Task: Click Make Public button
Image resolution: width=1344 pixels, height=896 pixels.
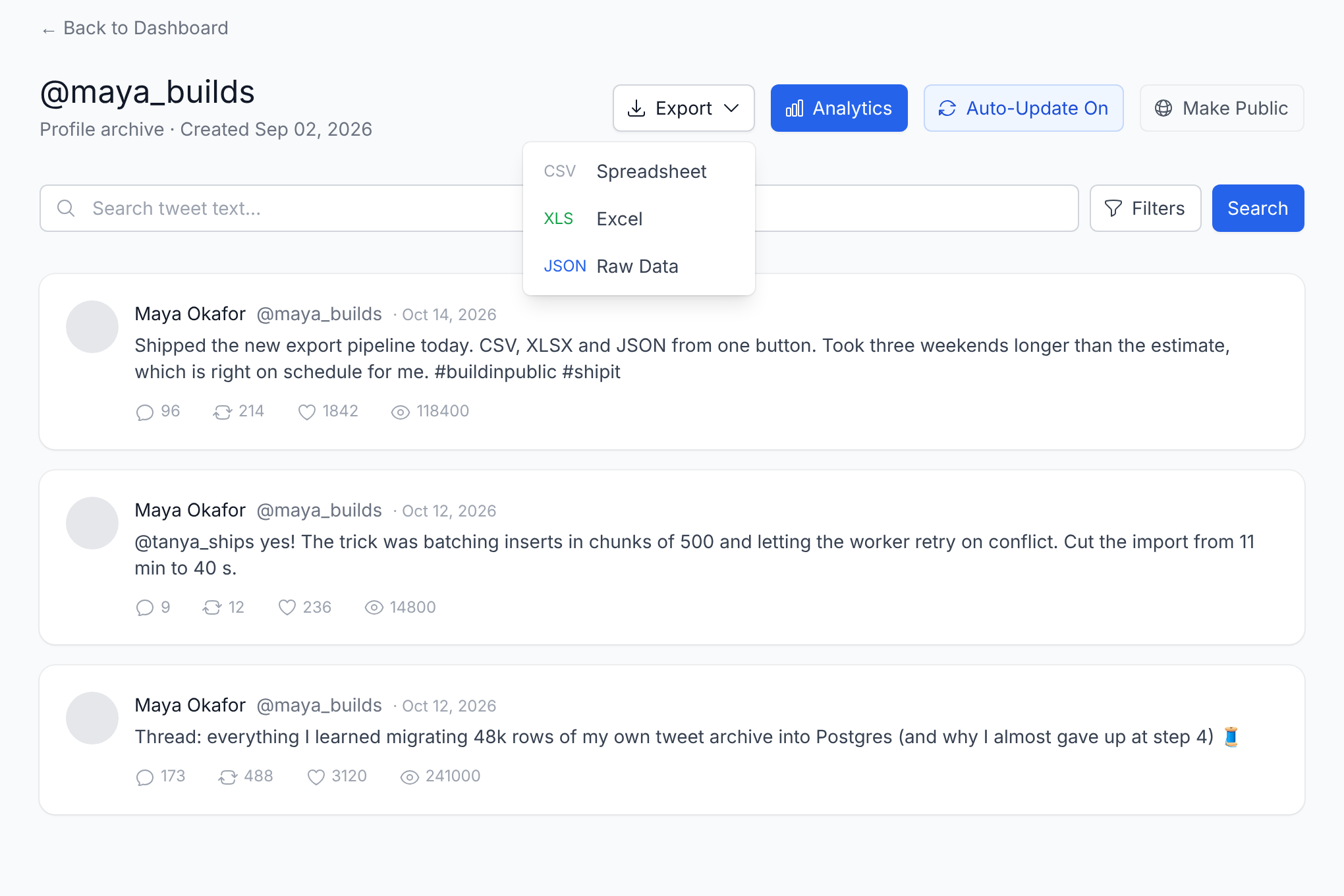Action: (1222, 108)
